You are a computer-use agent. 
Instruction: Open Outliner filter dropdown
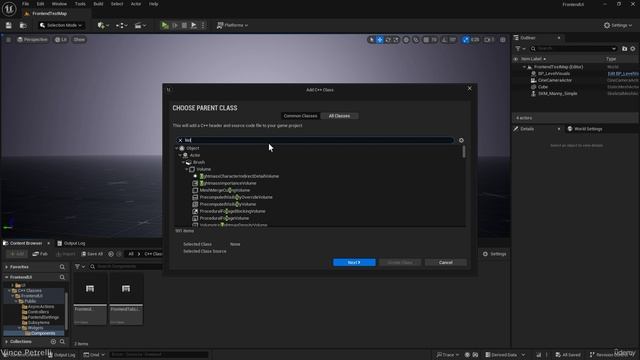[x=520, y=49]
